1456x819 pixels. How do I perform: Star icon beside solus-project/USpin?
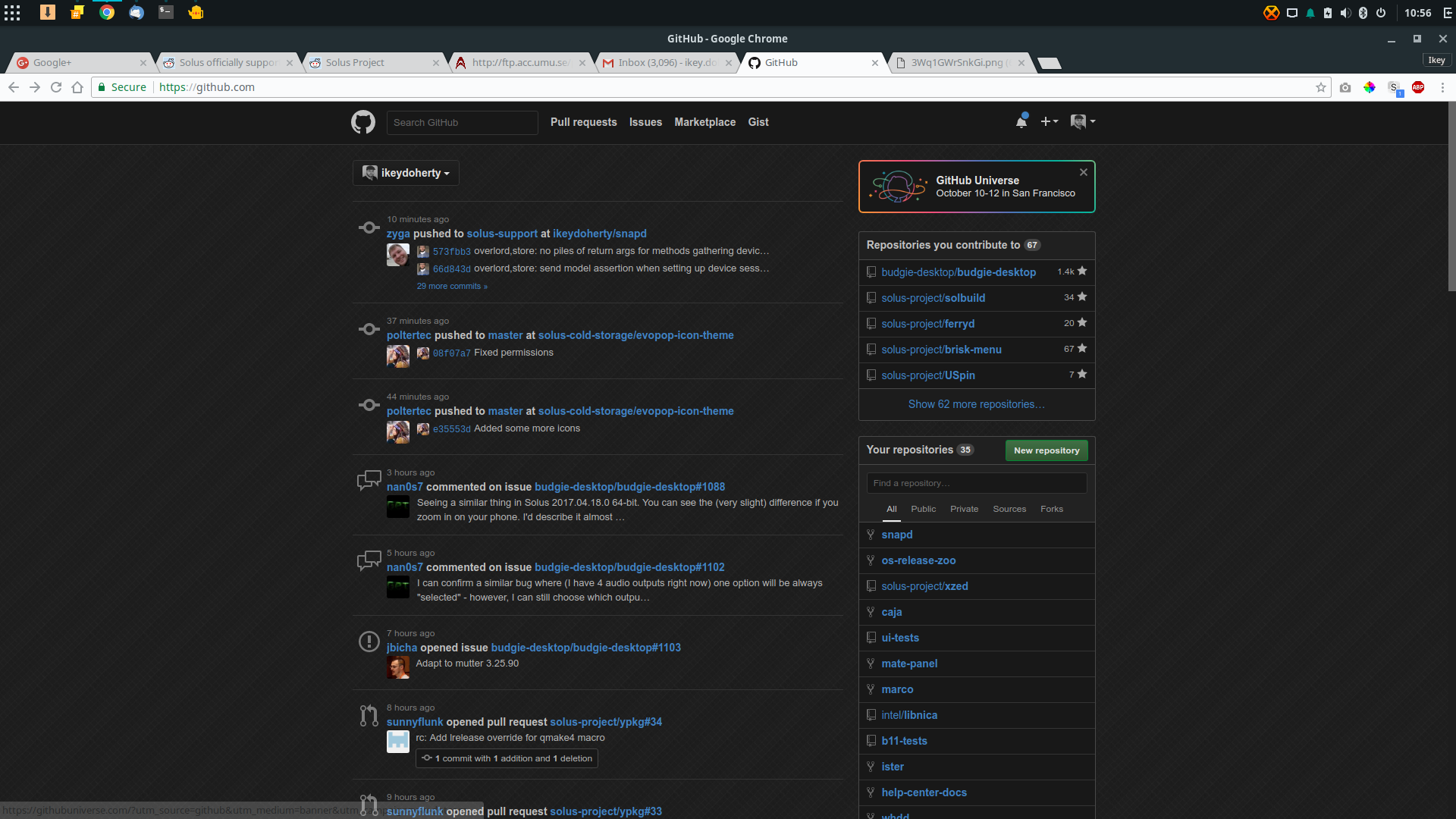[1082, 374]
